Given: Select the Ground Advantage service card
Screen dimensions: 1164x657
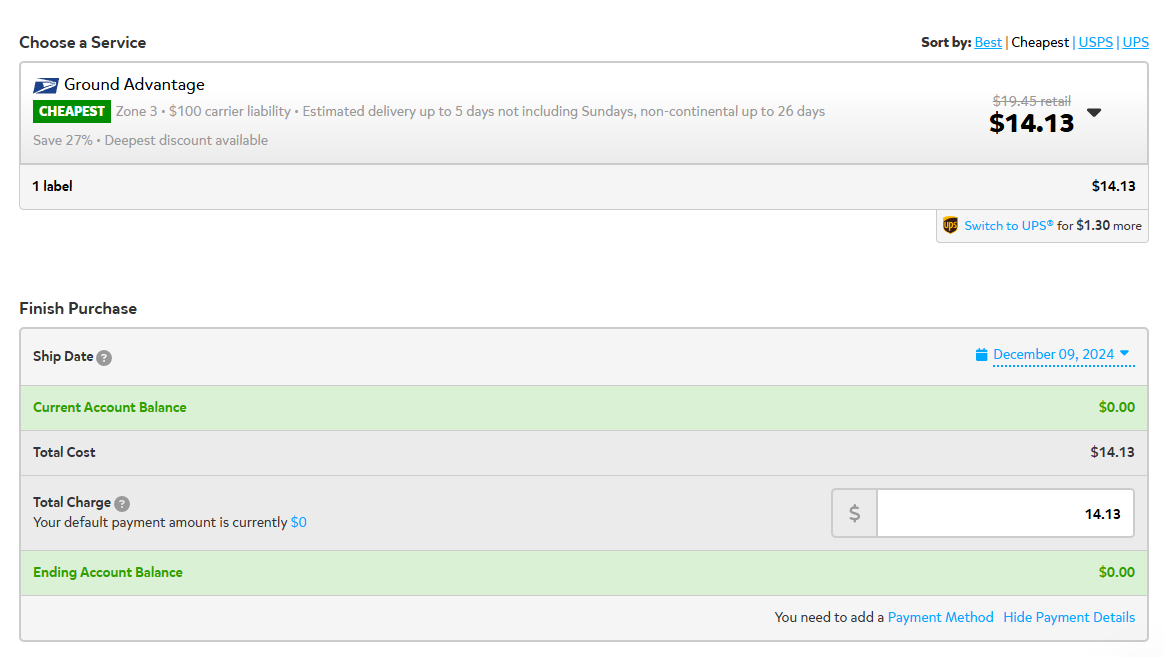Looking at the screenshot, I should point(583,113).
